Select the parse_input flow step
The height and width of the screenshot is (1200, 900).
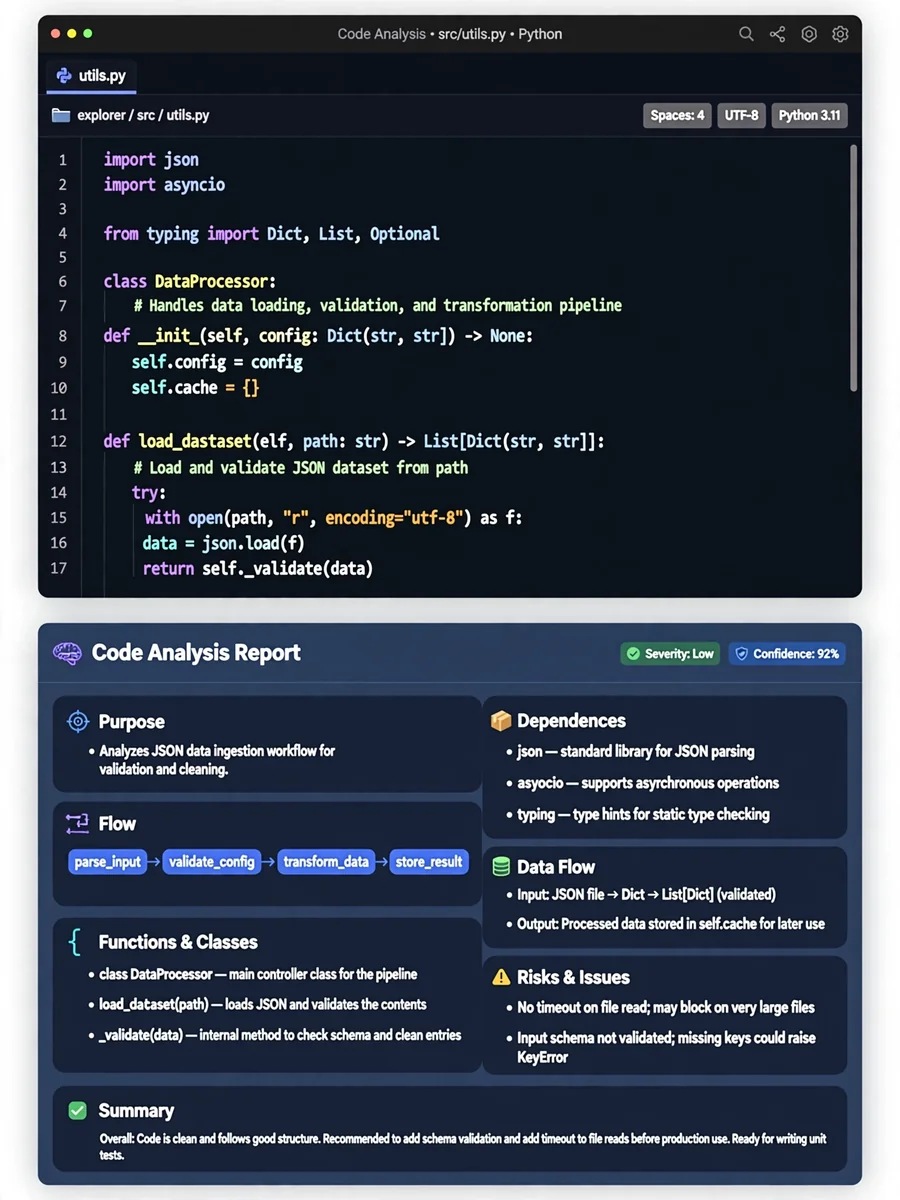(108, 861)
